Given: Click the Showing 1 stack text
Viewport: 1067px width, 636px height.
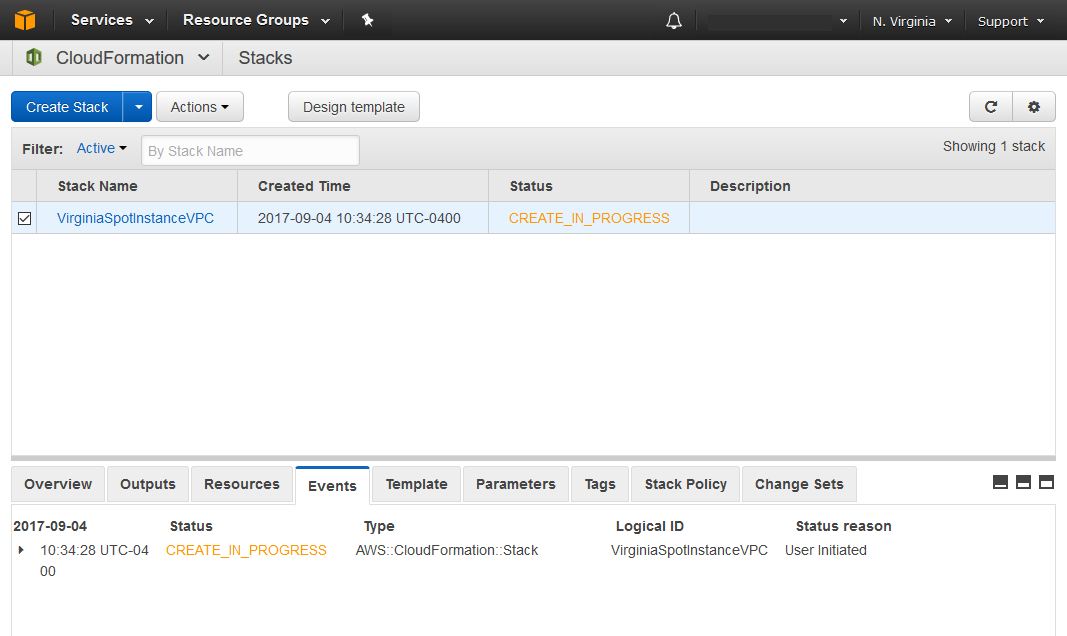Looking at the screenshot, I should 994,146.
